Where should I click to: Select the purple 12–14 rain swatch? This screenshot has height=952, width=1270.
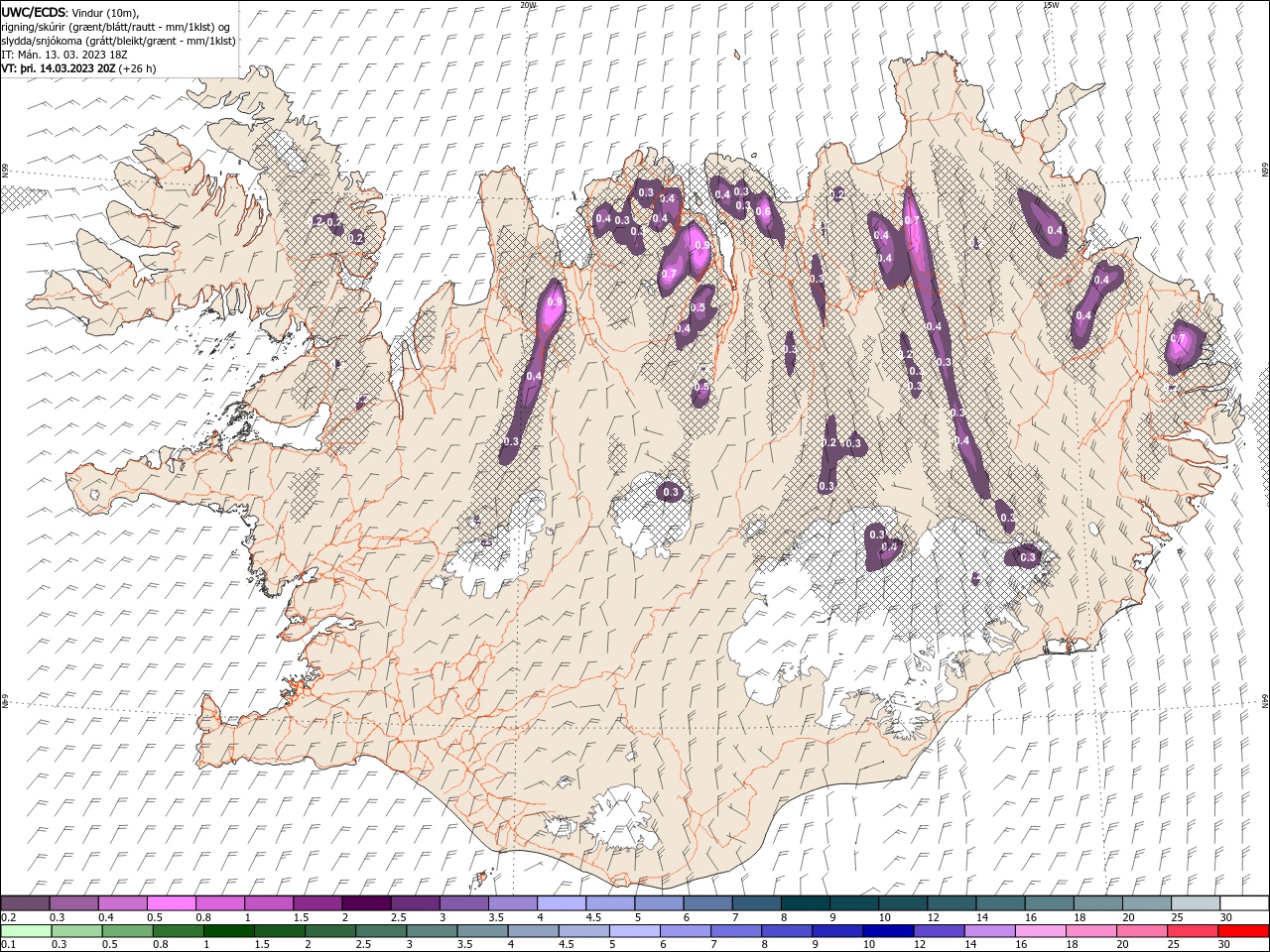click(x=939, y=931)
